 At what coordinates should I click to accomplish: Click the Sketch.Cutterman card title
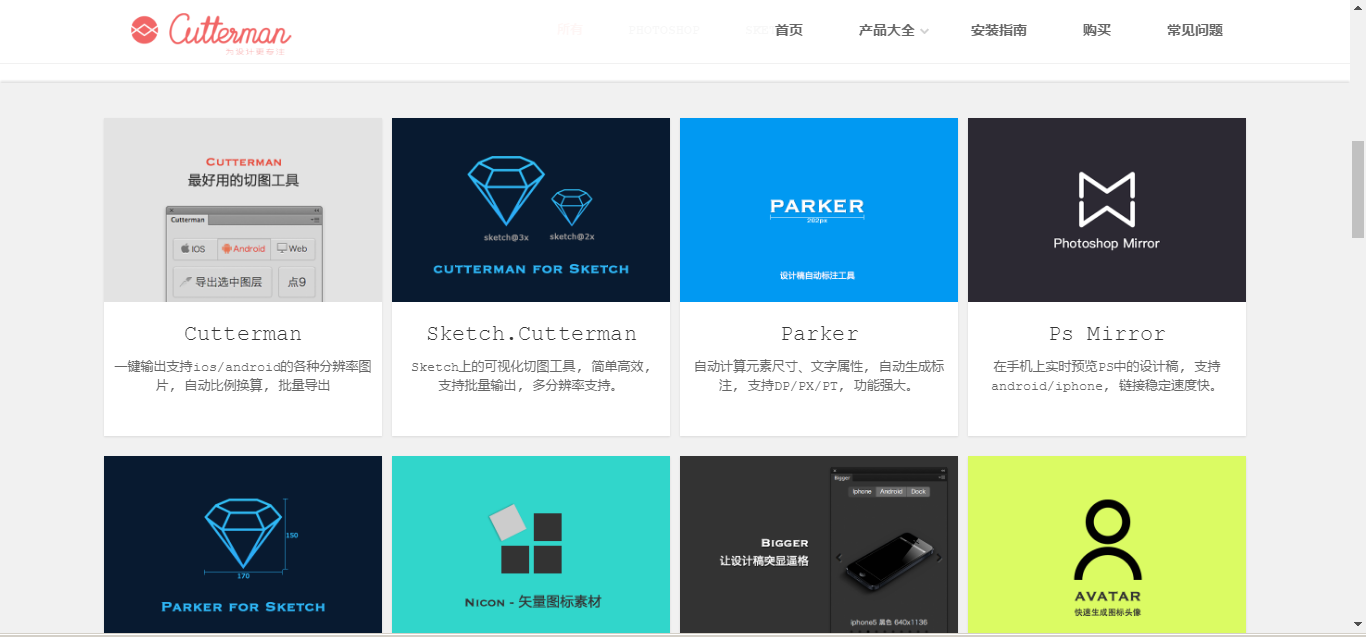coord(531,334)
